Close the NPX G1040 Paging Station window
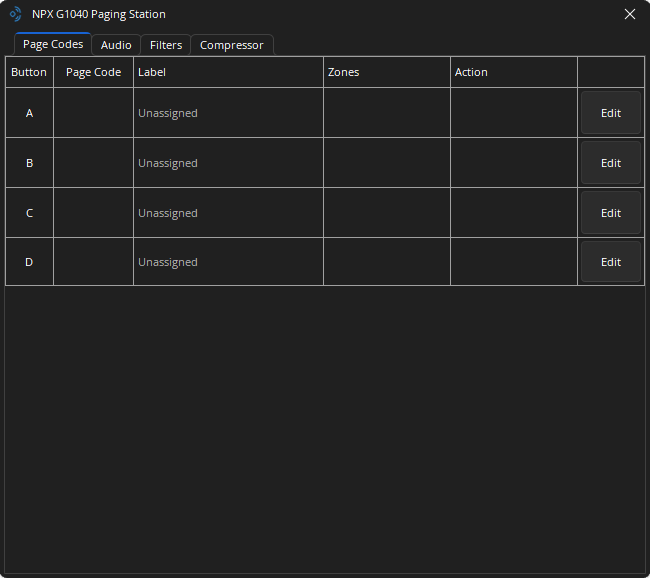 coord(629,14)
